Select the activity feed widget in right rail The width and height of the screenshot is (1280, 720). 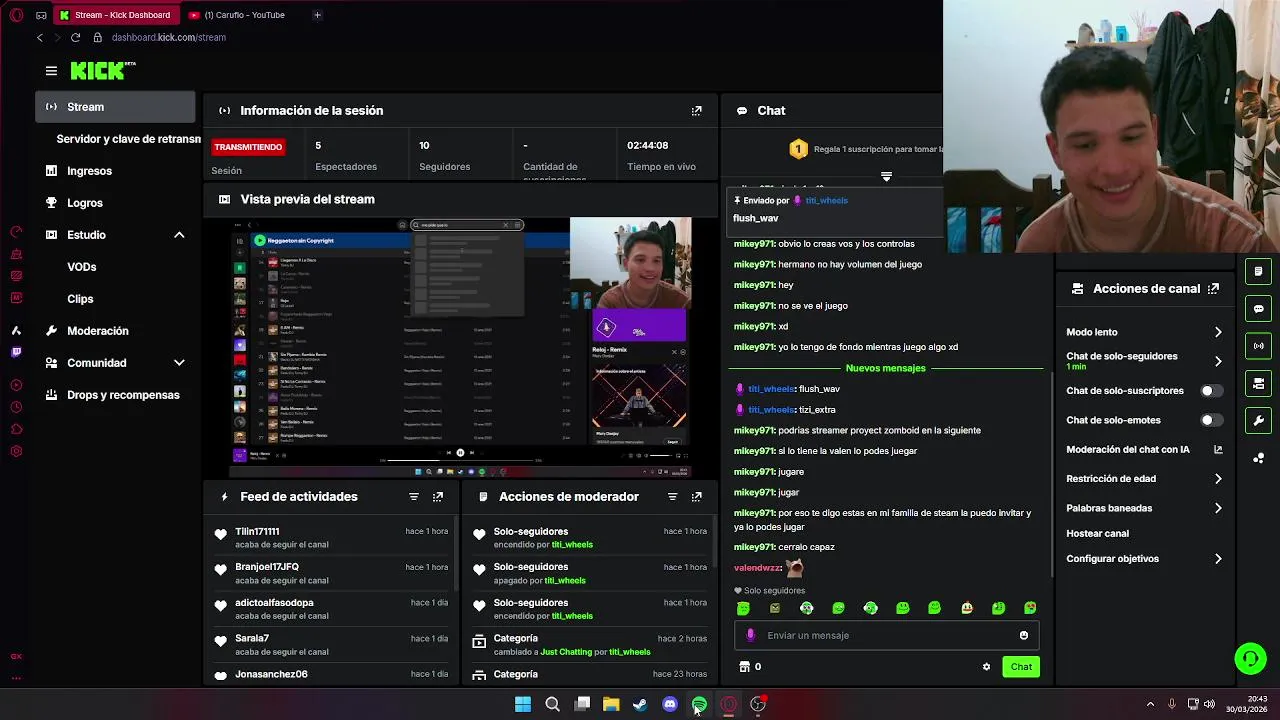coord(1259,271)
